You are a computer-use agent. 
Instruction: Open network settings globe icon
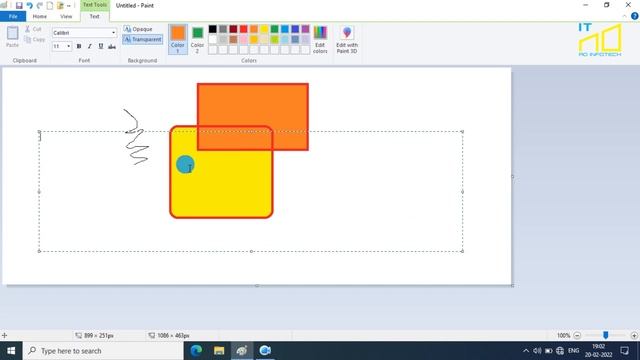pyautogui.click(x=560, y=351)
